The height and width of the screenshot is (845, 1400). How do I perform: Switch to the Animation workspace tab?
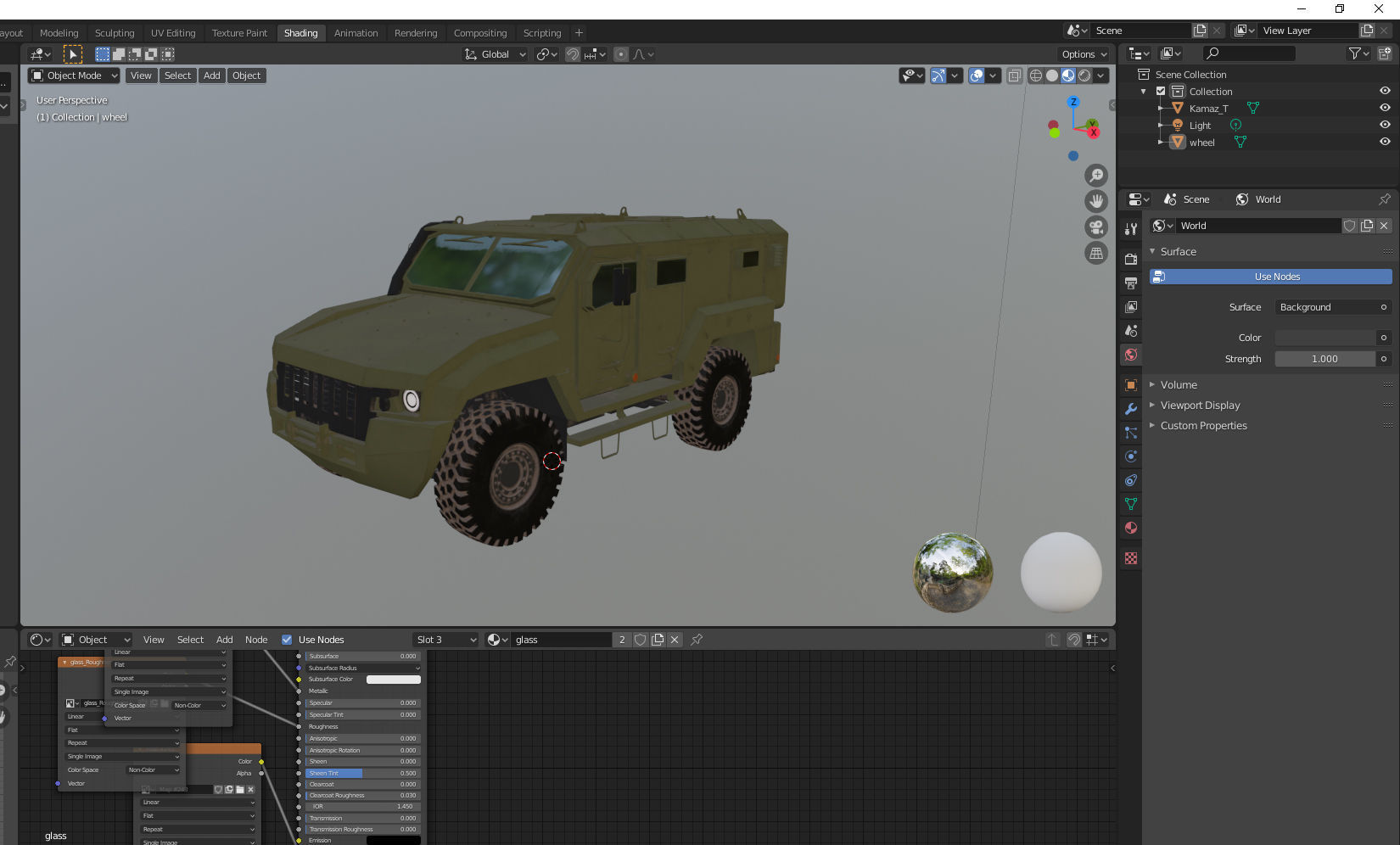356,33
